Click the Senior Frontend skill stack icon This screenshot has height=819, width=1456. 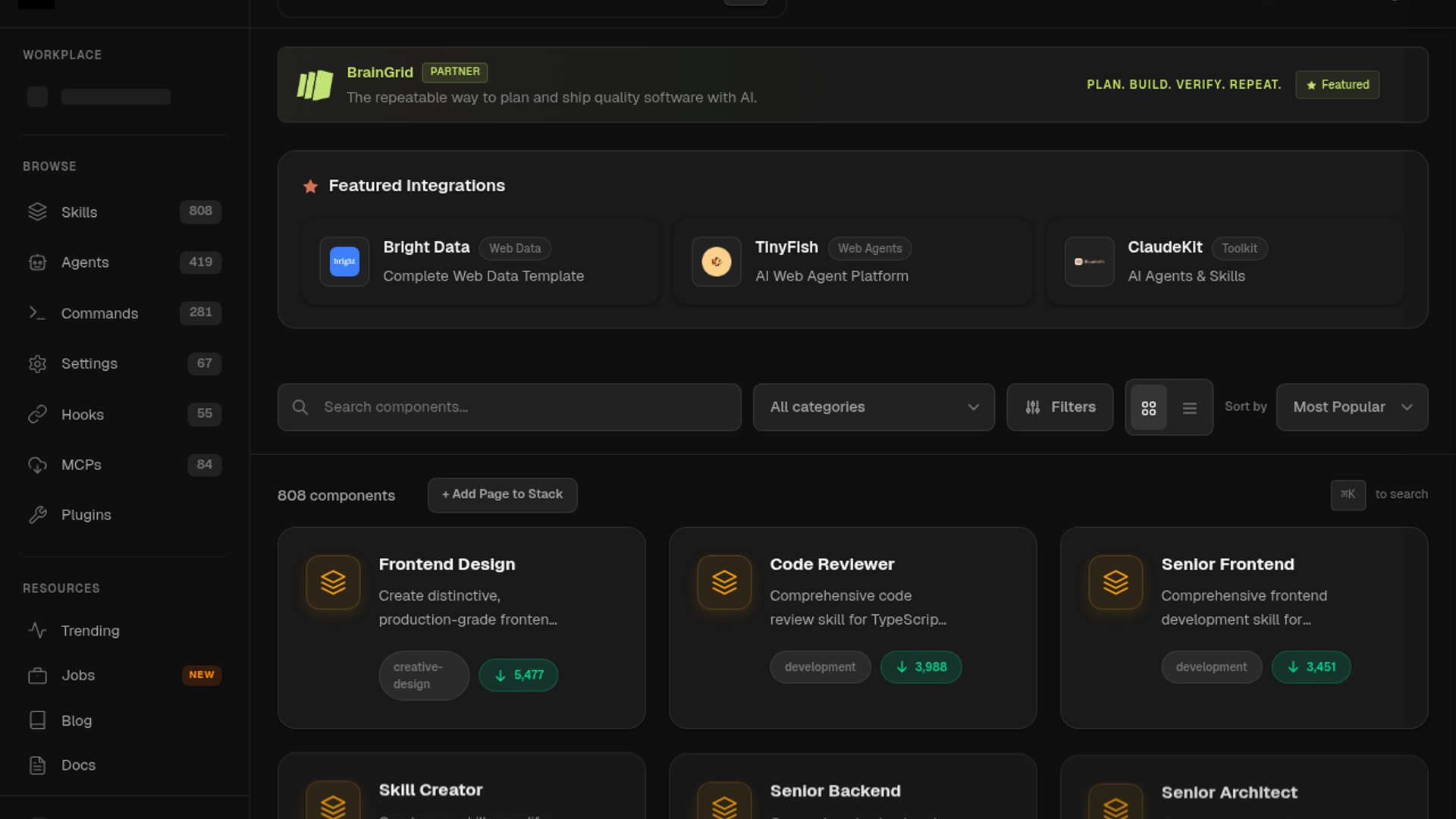coord(1116,582)
